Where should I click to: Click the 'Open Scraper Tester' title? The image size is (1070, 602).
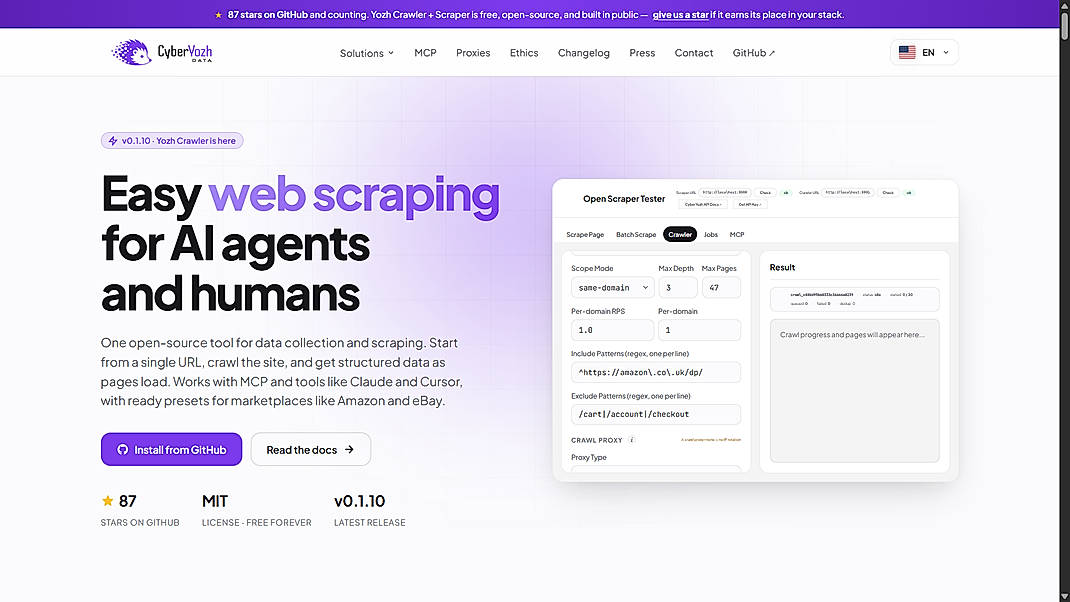[x=624, y=199]
